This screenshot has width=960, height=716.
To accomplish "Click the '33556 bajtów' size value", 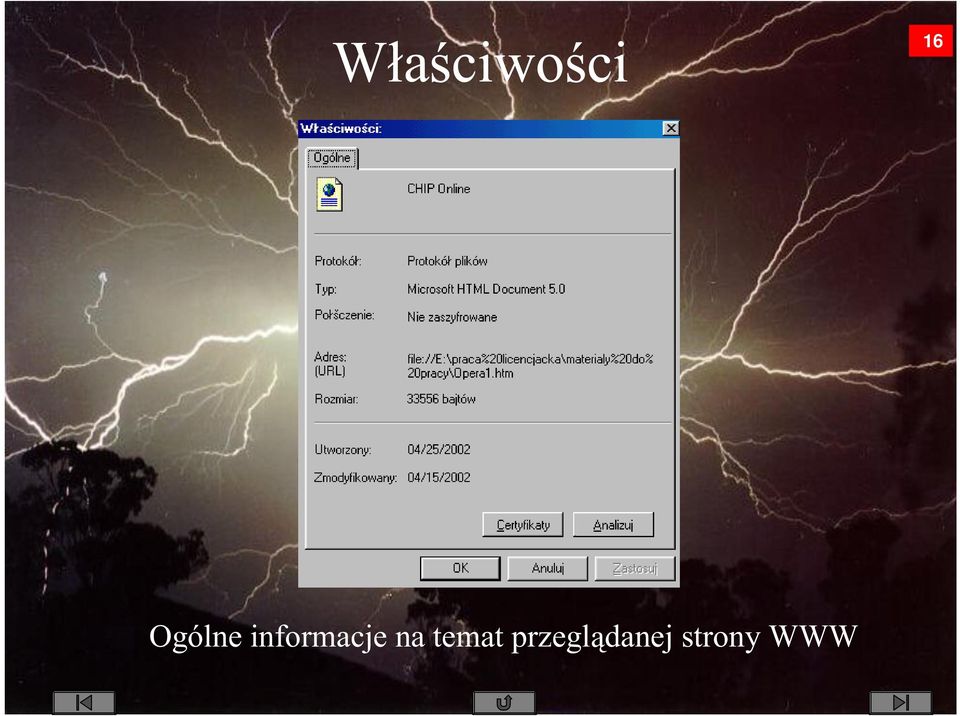I will (441, 399).
